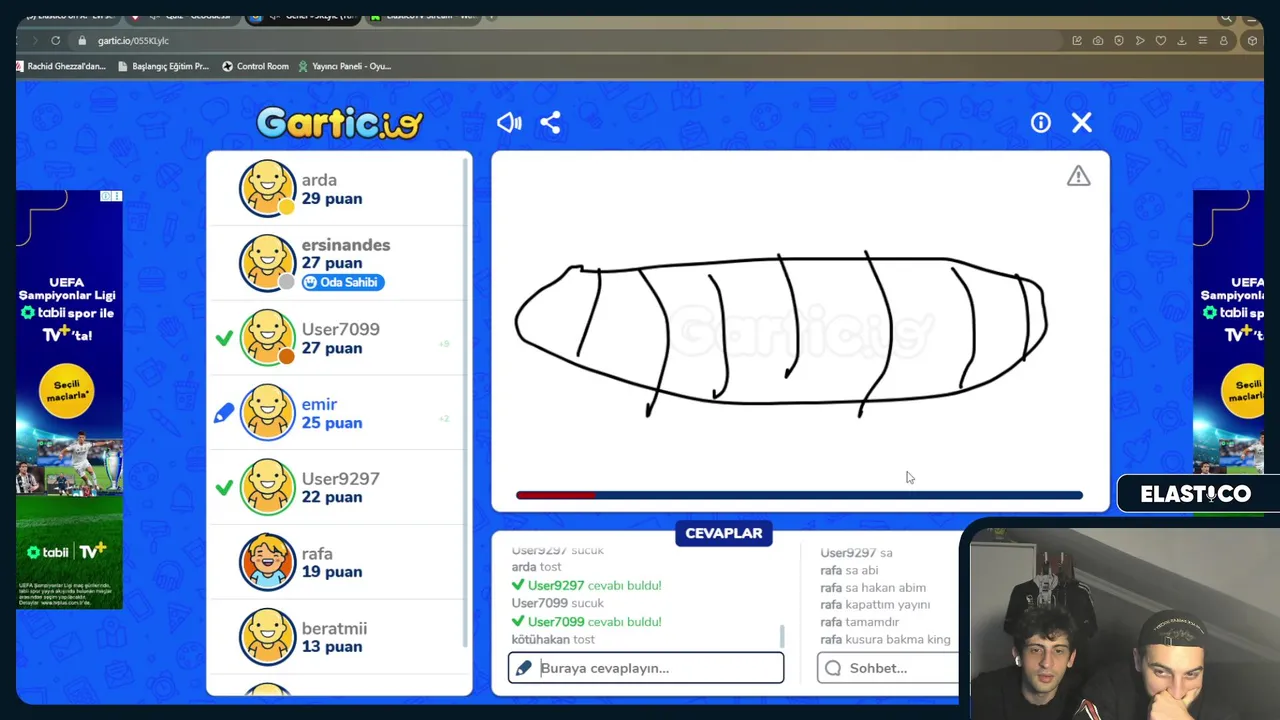Select player rafa's avatar
The height and width of the screenshot is (720, 1280).
click(x=267, y=562)
